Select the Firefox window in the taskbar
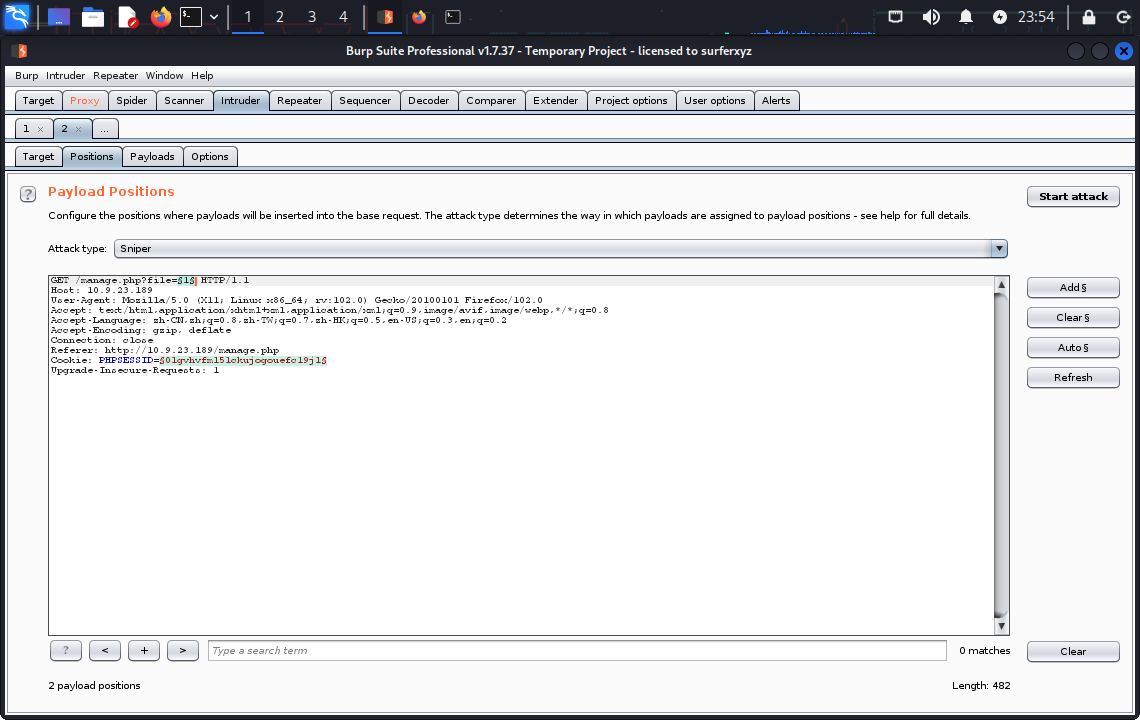 tap(419, 17)
